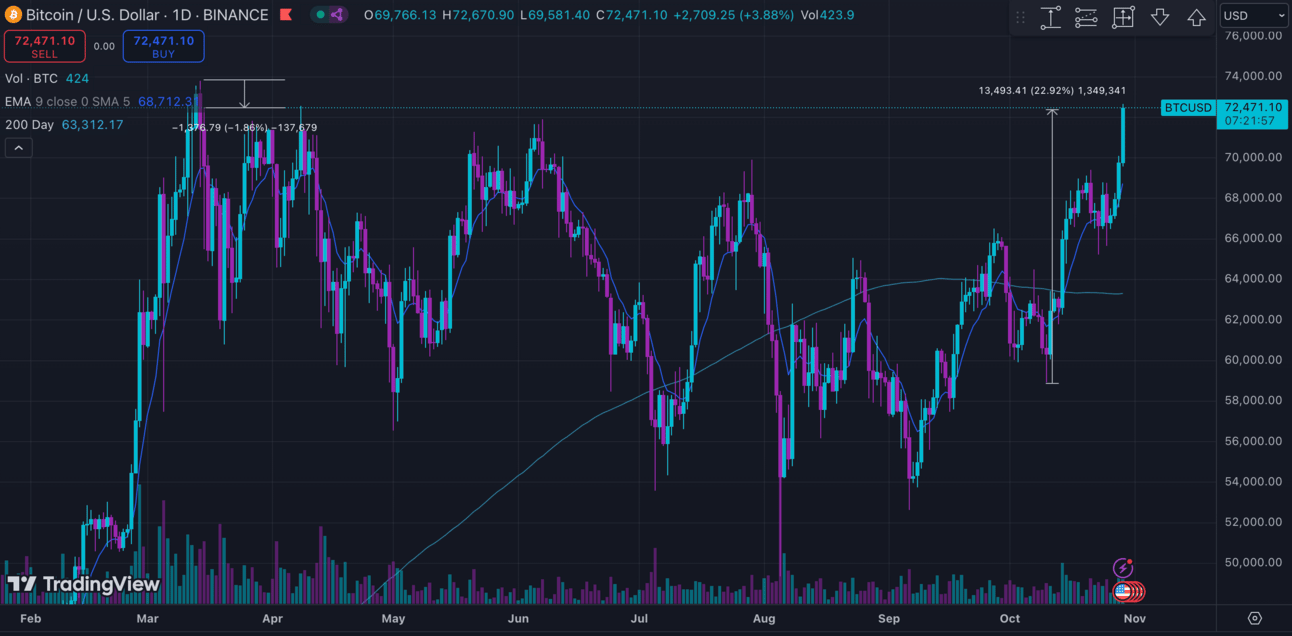Click the BTCUSD price label tag
This screenshot has height=636, width=1292.
(x=1188, y=107)
